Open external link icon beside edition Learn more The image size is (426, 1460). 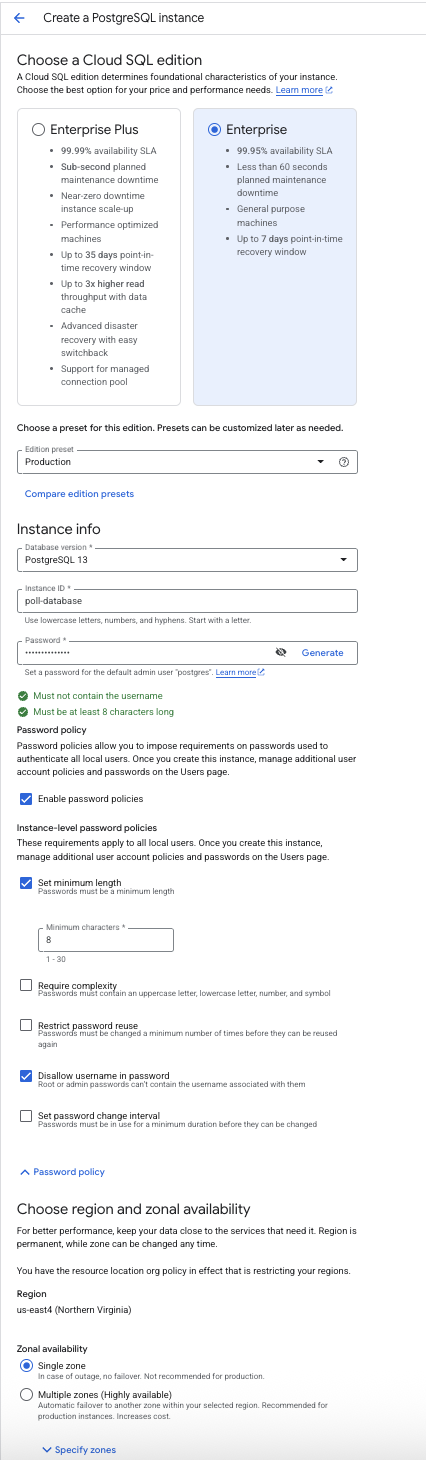coord(329,90)
